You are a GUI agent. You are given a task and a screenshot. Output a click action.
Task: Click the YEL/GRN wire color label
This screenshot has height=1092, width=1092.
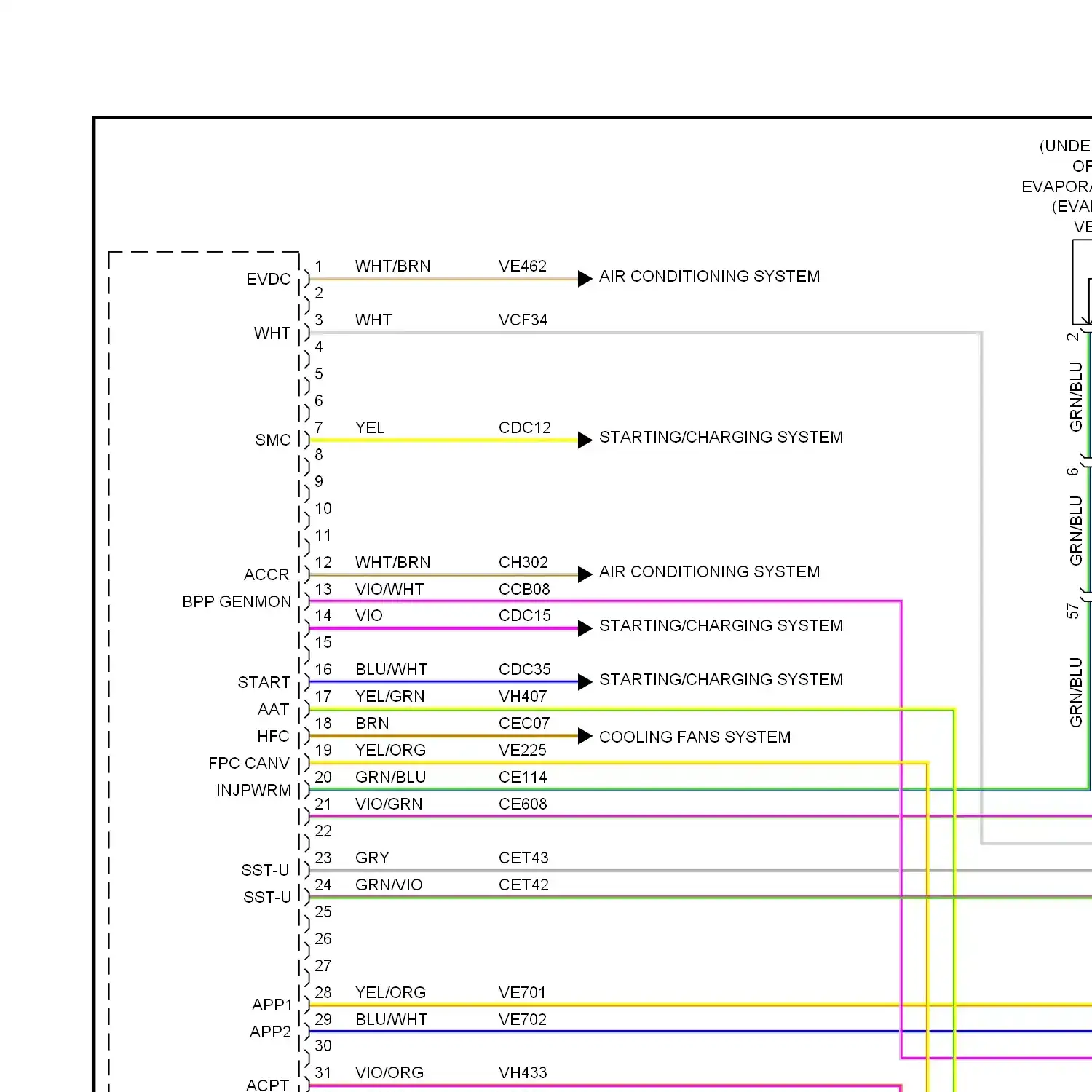pyautogui.click(x=389, y=697)
